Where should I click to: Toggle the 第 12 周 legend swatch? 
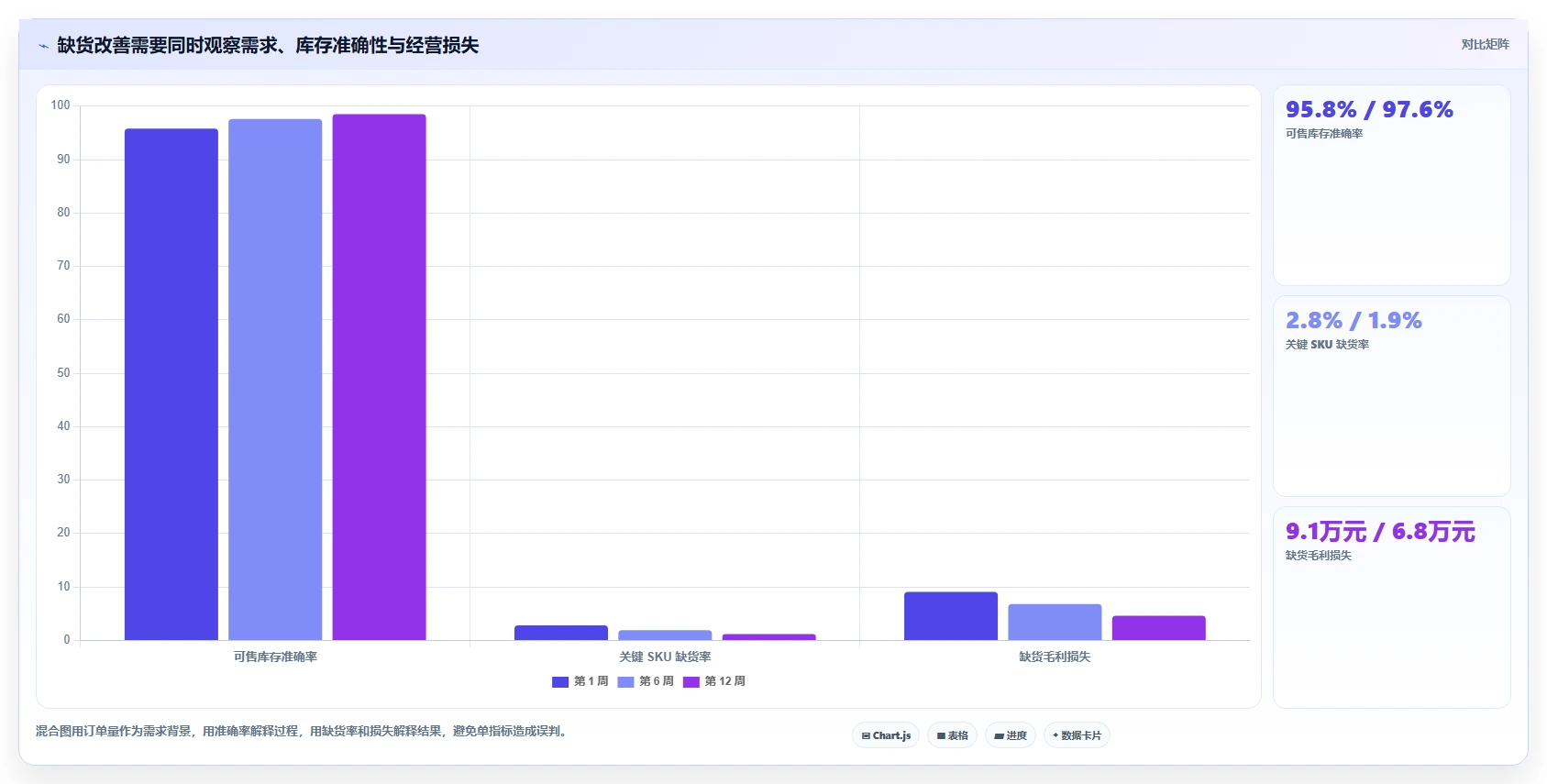[691, 681]
